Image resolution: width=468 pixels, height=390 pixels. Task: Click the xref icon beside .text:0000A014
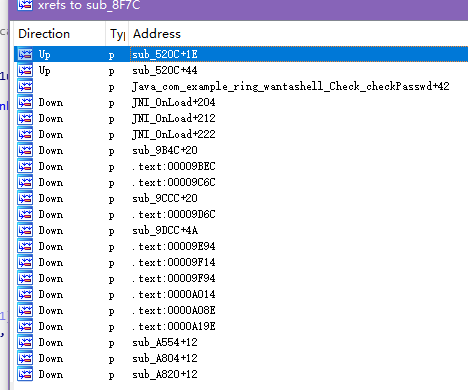25,294
